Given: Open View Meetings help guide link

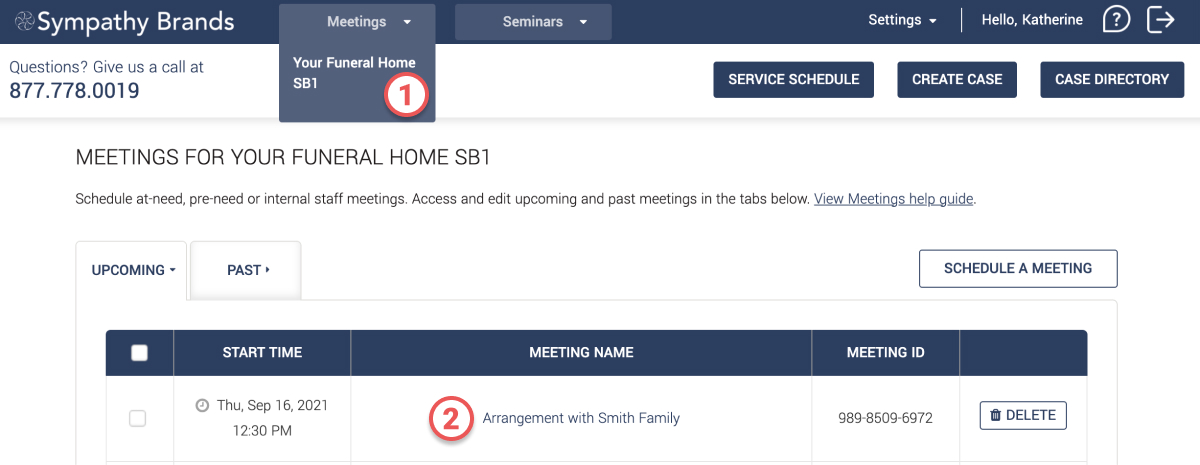Looking at the screenshot, I should pyautogui.click(x=893, y=199).
